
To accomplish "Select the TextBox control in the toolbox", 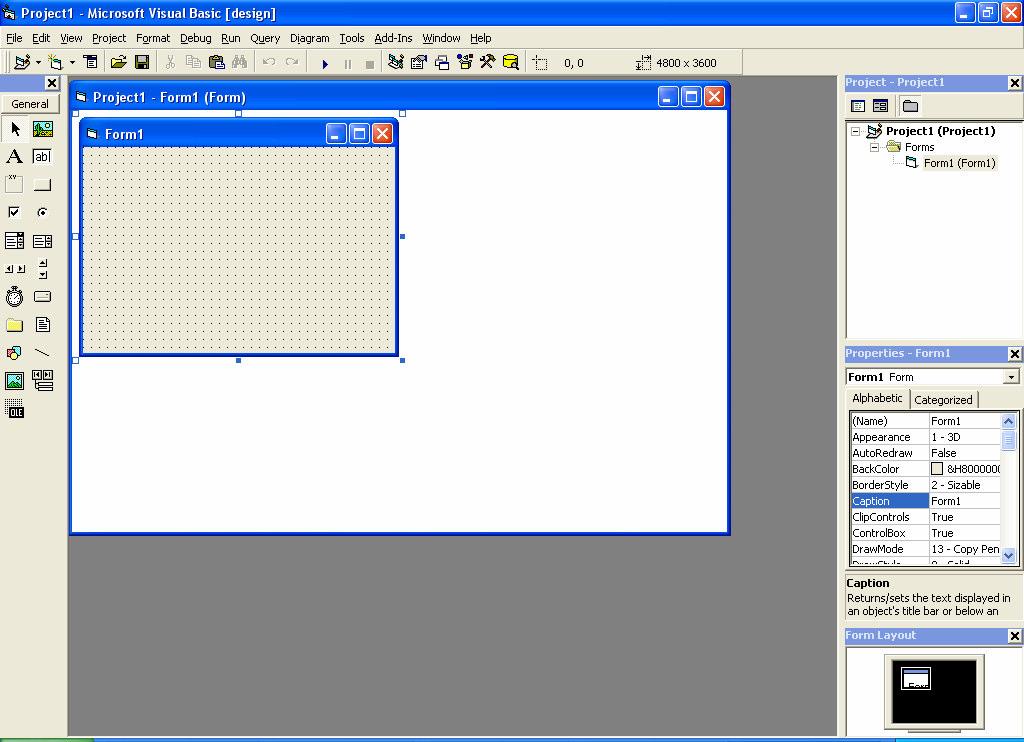I will pyautogui.click(x=41, y=156).
